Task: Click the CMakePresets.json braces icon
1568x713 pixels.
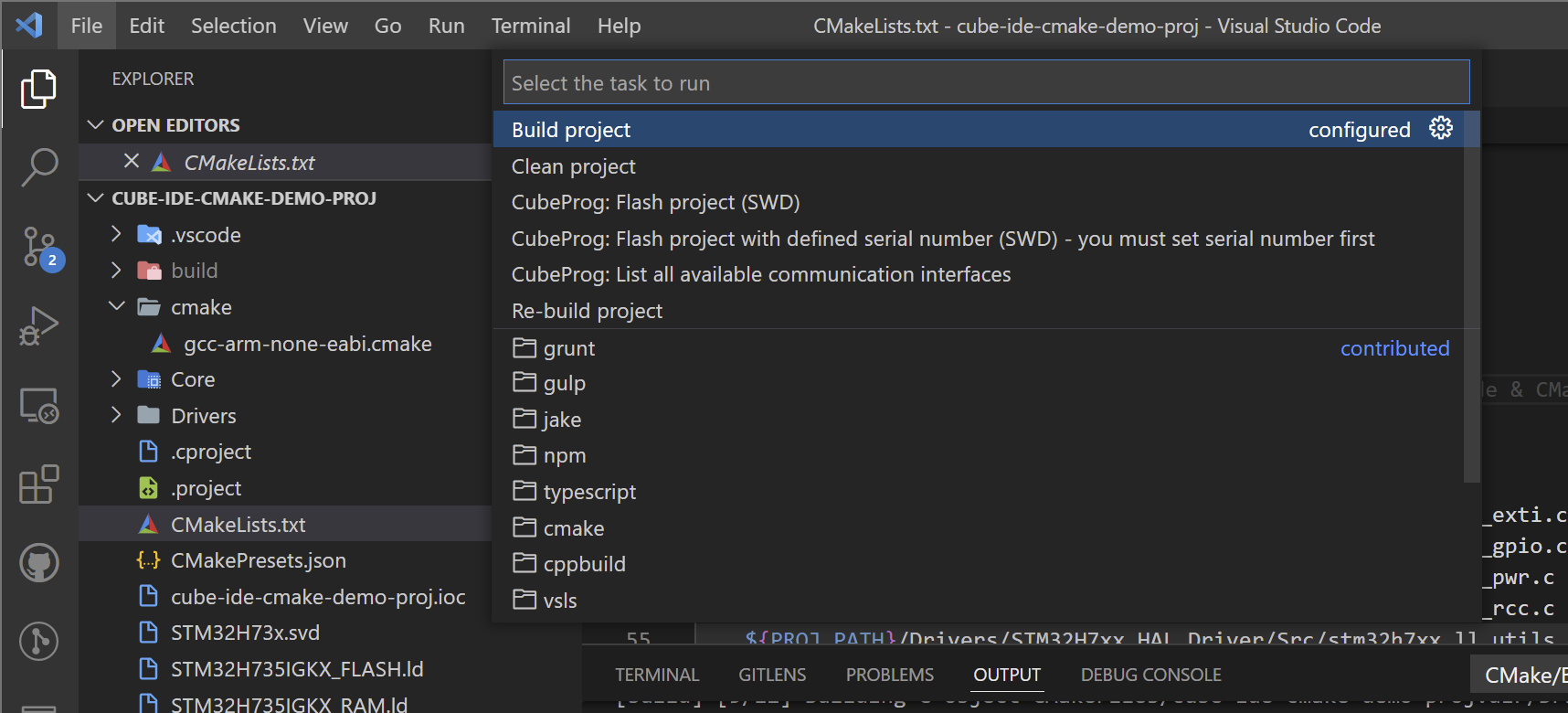Action: click(148, 560)
